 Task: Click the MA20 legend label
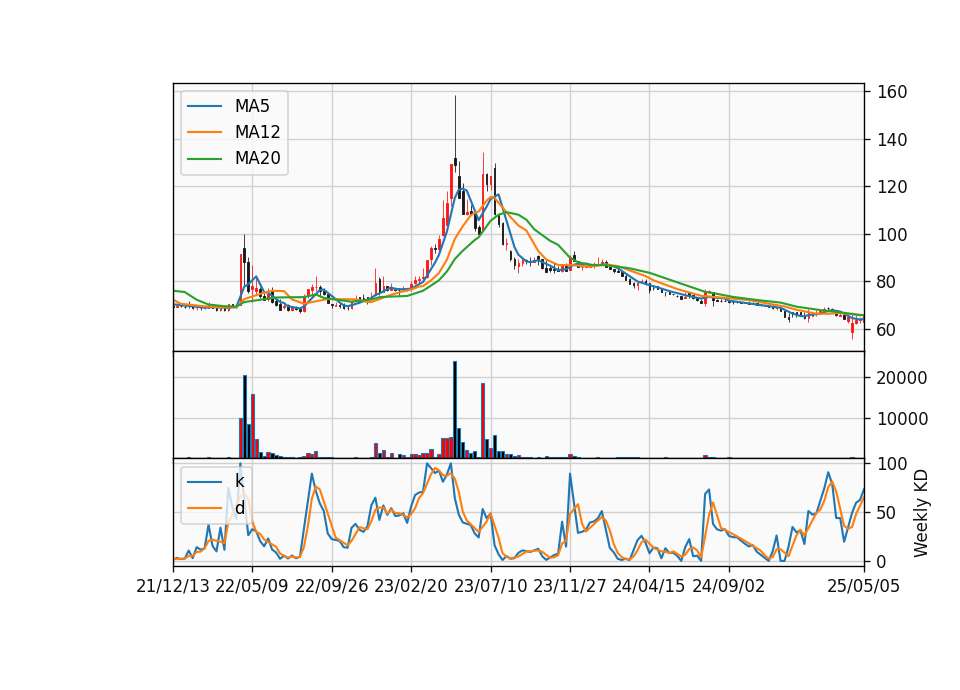tap(258, 158)
